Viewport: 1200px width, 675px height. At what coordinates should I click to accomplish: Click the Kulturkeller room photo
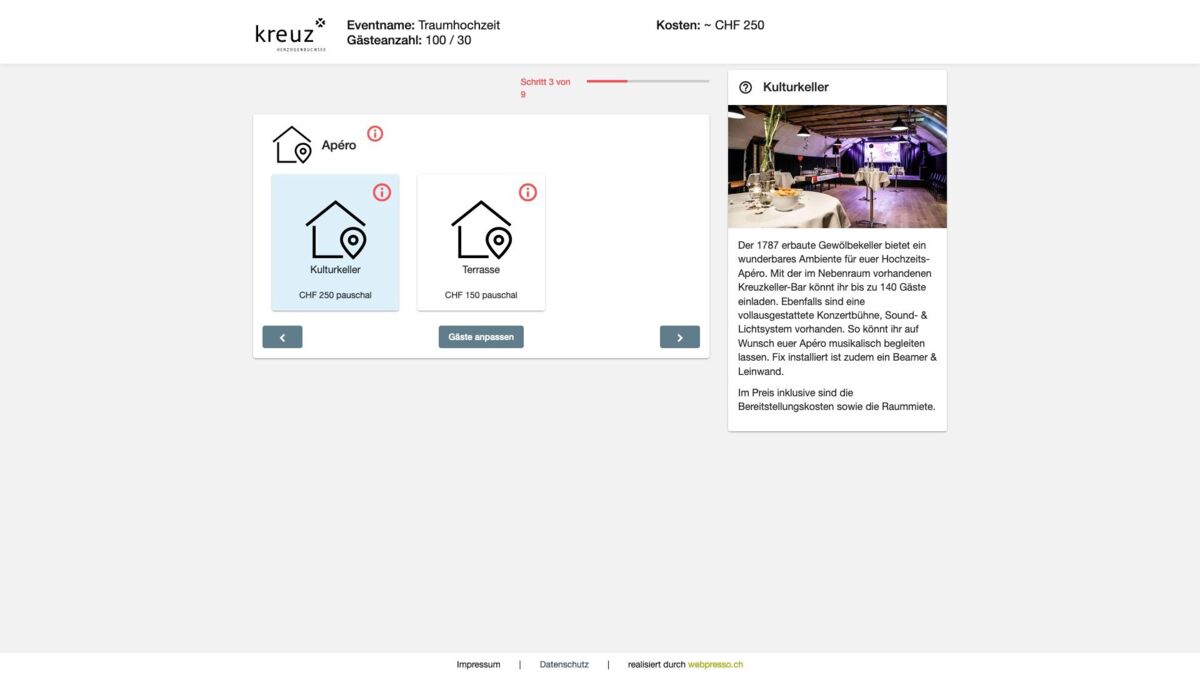837,166
